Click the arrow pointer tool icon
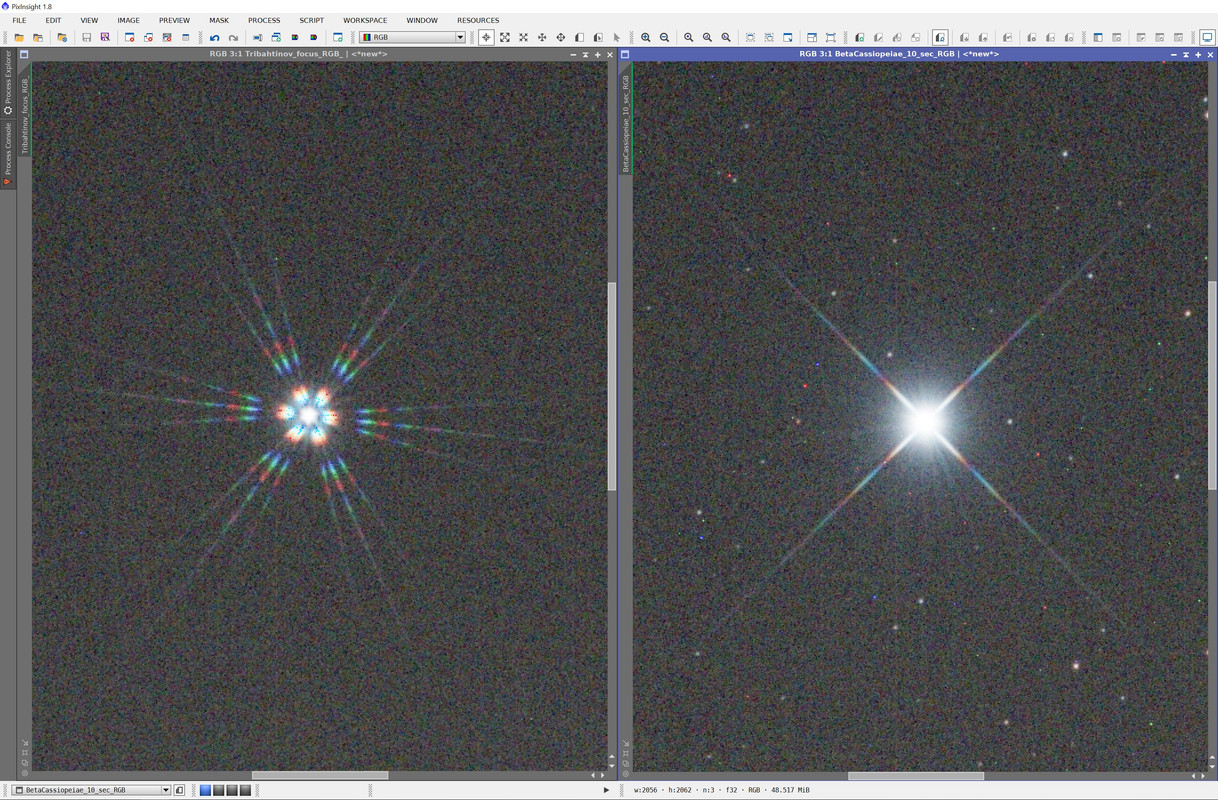Screen dimensions: 1218x800 (x=616, y=37)
